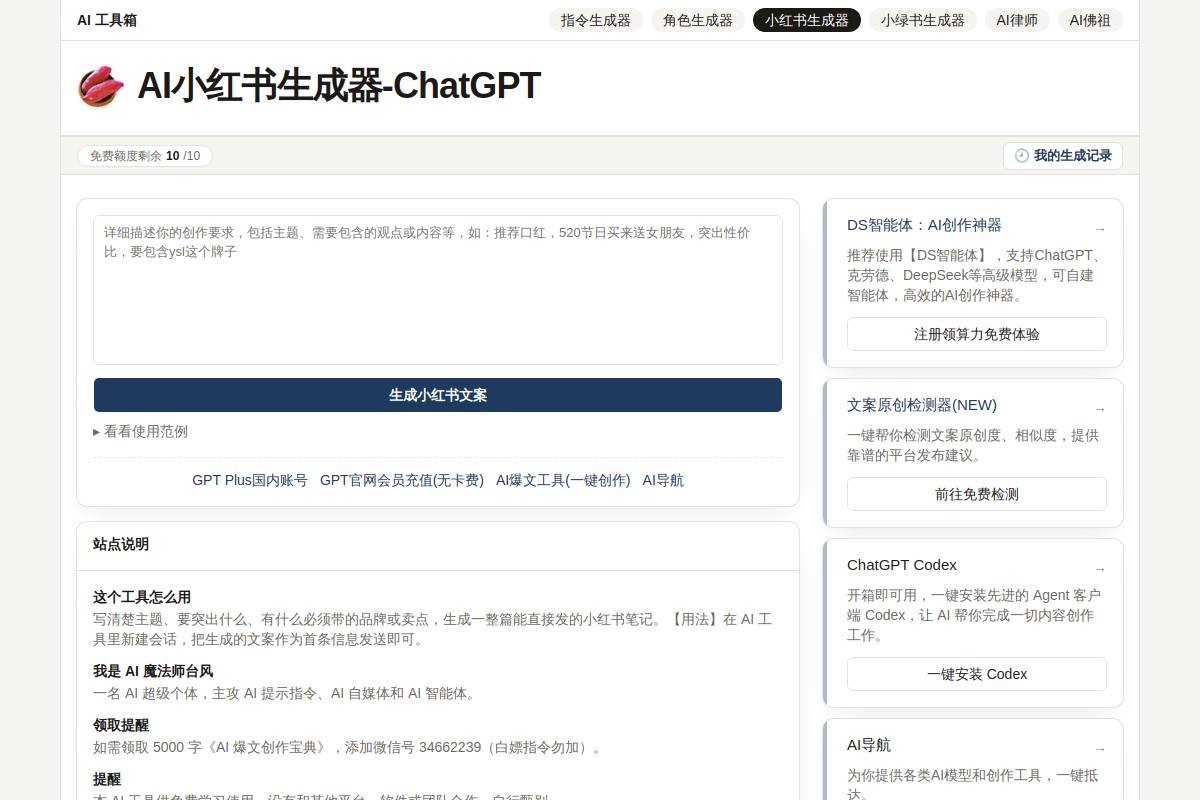Click 文案原创检测器(NEW) card title
Viewport: 1200px width, 800px height.
(x=922, y=405)
